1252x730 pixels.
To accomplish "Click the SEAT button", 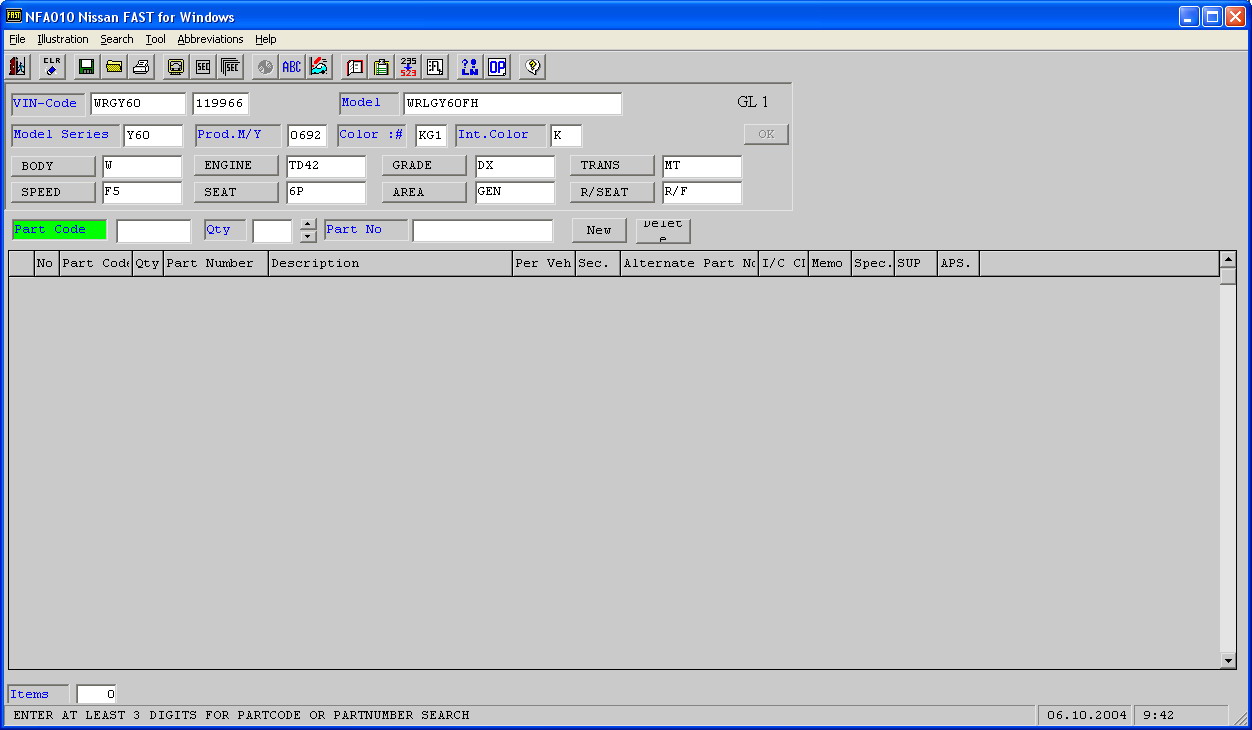I will [x=236, y=192].
